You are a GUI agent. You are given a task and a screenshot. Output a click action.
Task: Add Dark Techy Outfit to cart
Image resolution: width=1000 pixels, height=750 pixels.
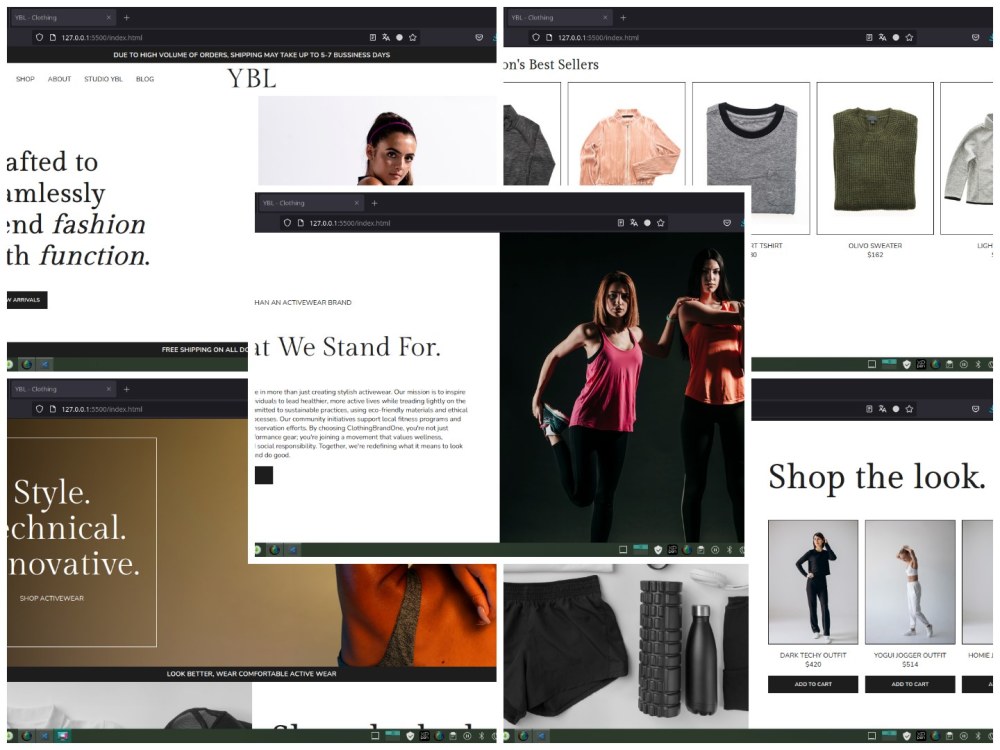coord(813,684)
